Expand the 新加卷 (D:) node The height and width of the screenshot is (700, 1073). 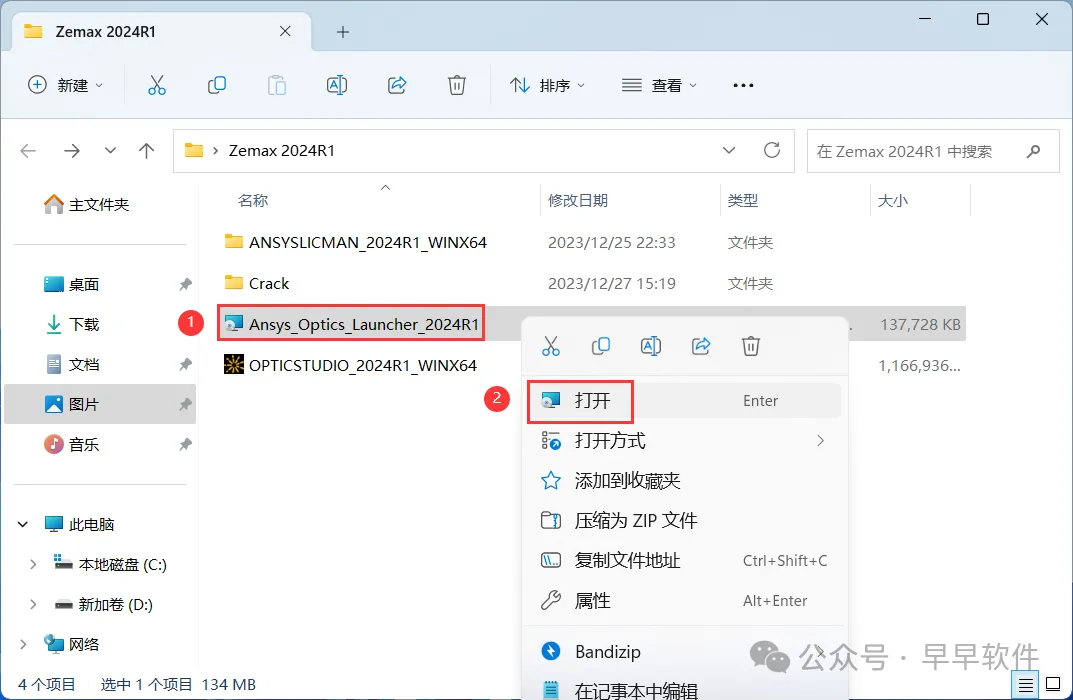tap(33, 604)
